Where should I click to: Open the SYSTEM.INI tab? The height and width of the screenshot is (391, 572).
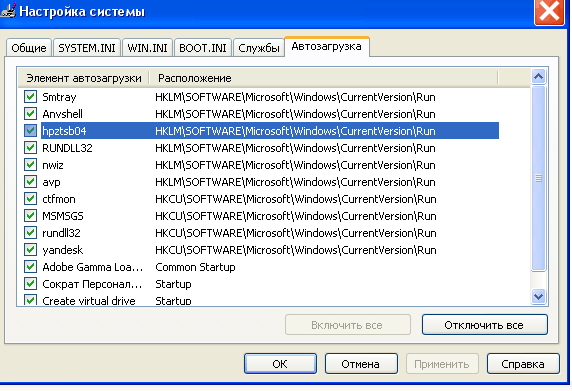point(87,48)
